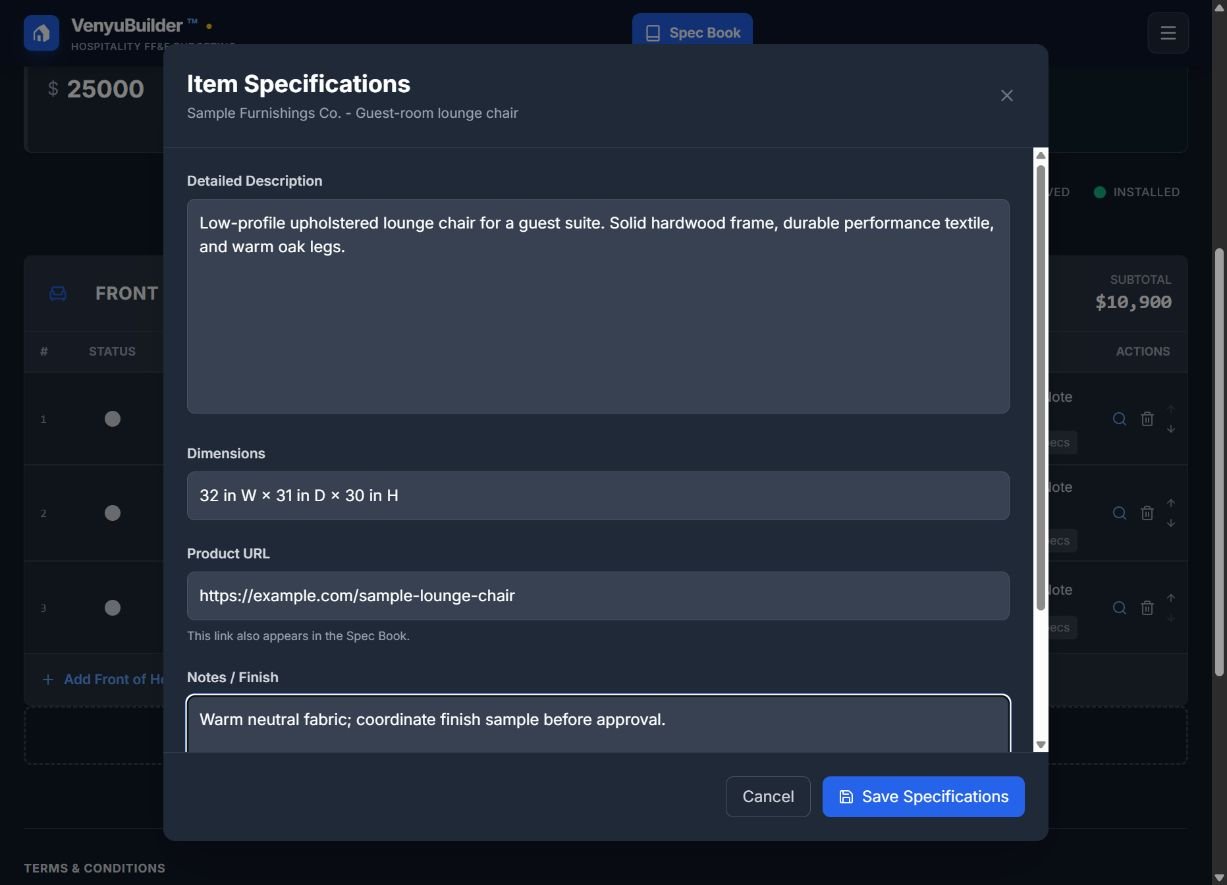This screenshot has width=1227, height=885.
Task: Open the Spec Book button
Action: pyautogui.click(x=692, y=32)
